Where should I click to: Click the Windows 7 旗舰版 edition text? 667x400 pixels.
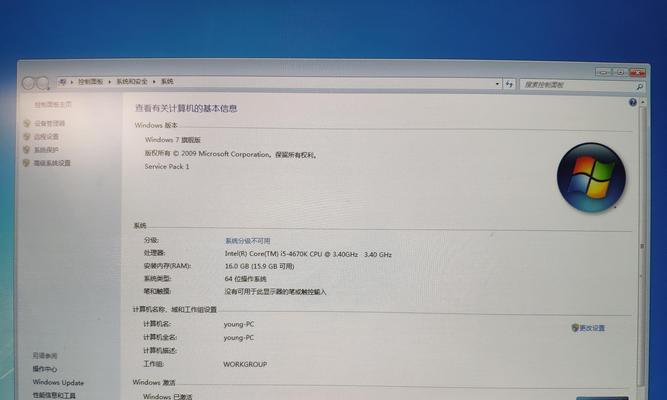click(173, 140)
